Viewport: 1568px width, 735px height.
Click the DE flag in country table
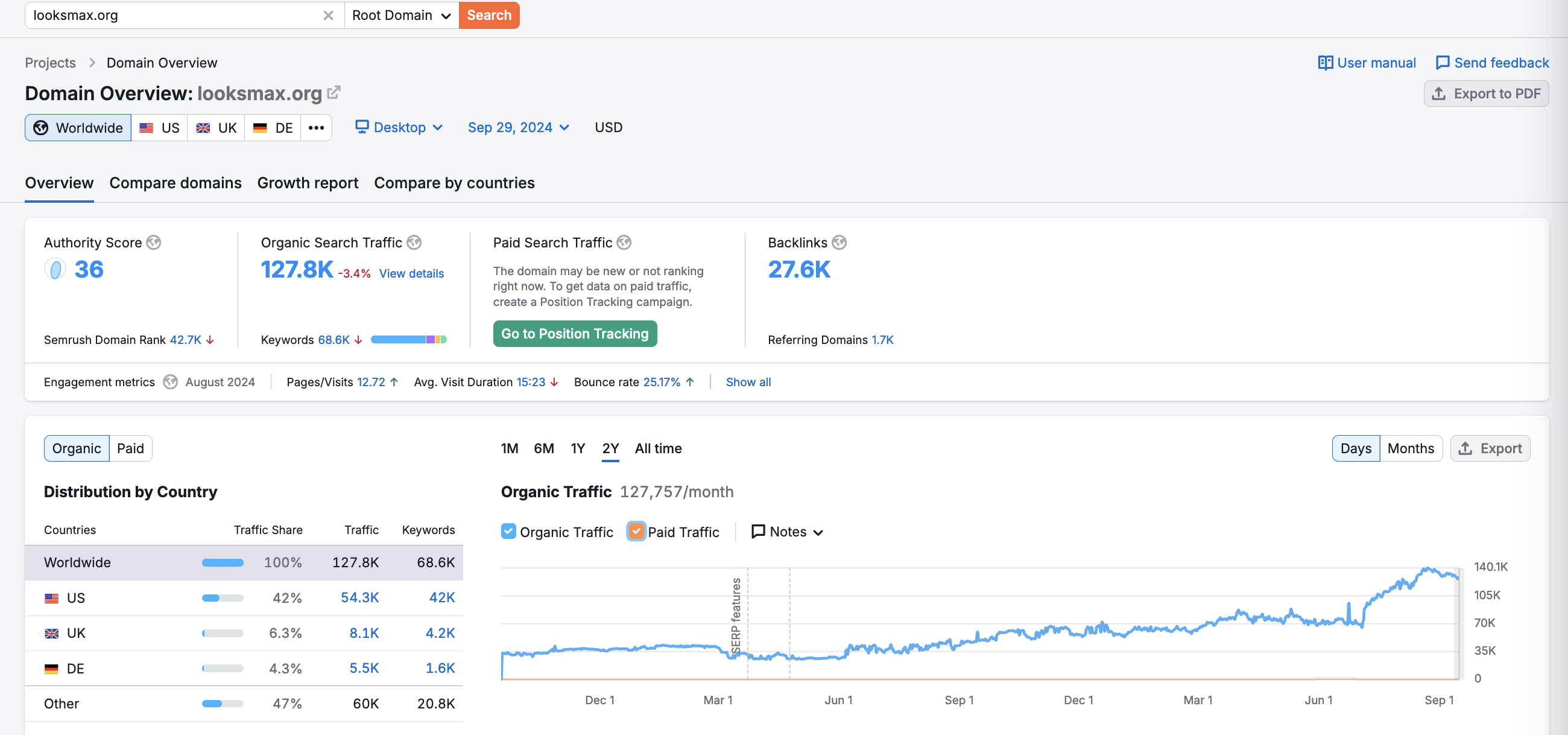point(52,669)
